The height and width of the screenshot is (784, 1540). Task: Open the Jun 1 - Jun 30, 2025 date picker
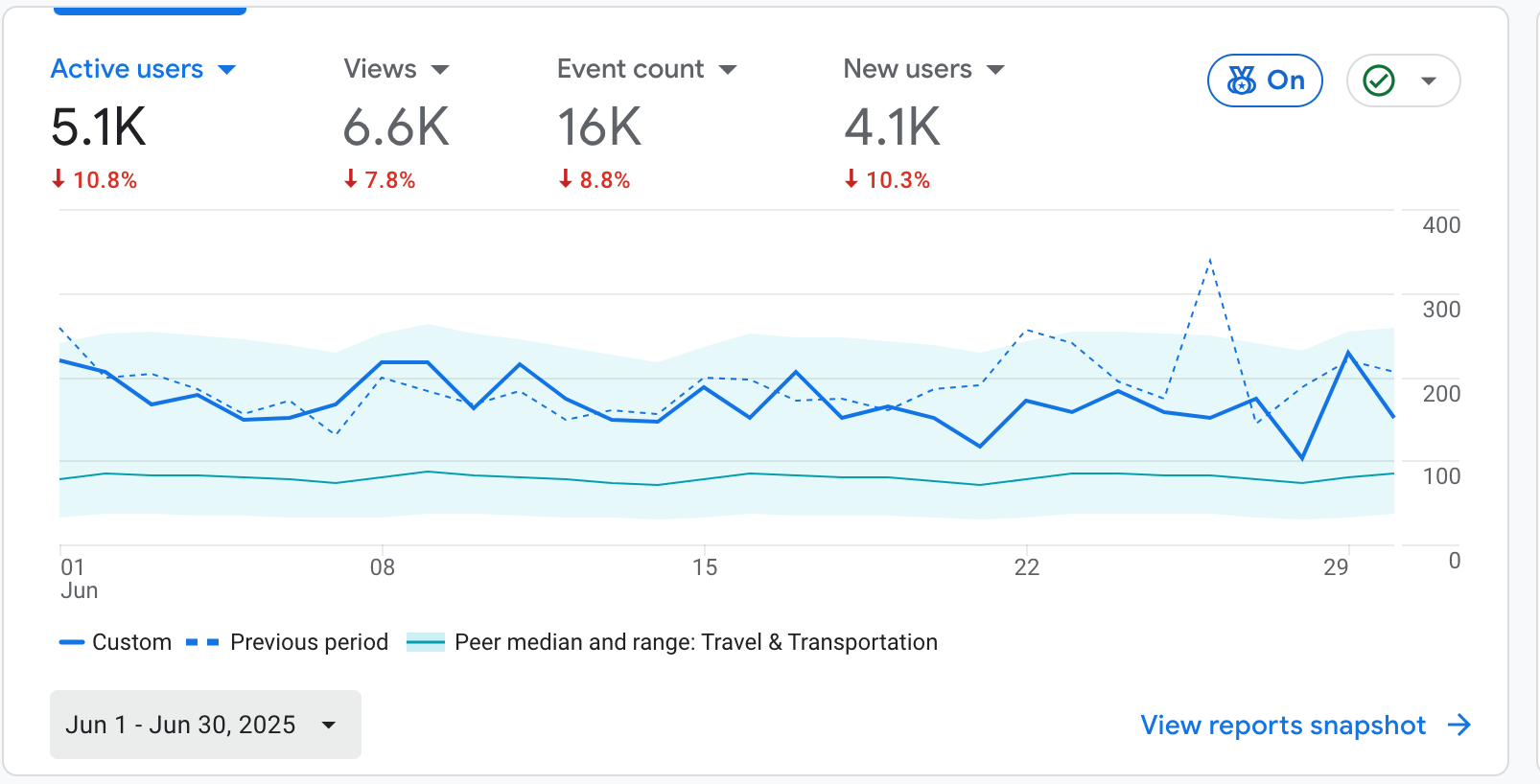click(x=205, y=725)
